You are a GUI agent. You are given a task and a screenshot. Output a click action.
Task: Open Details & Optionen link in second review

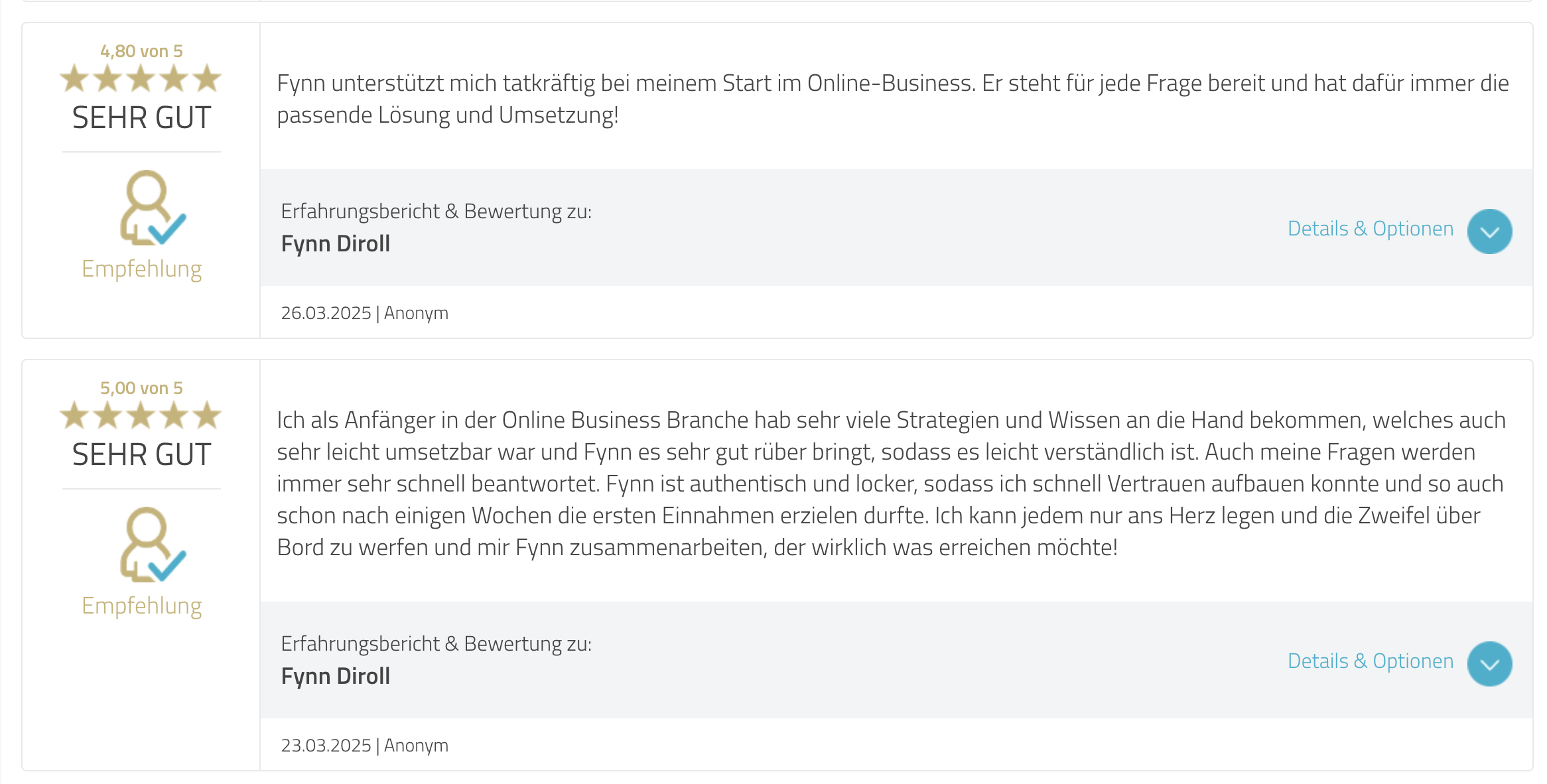pyautogui.click(x=1371, y=661)
